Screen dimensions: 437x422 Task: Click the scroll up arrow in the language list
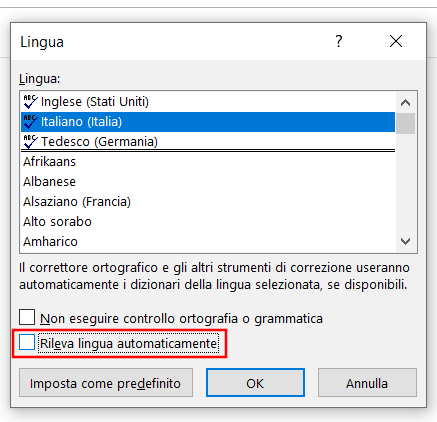pyautogui.click(x=405, y=103)
